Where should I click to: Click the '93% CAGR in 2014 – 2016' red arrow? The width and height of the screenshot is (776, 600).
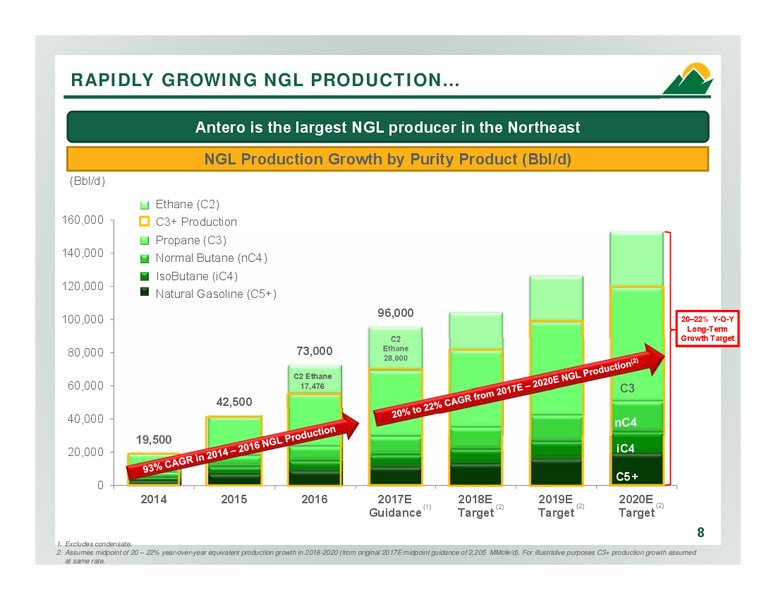242,449
